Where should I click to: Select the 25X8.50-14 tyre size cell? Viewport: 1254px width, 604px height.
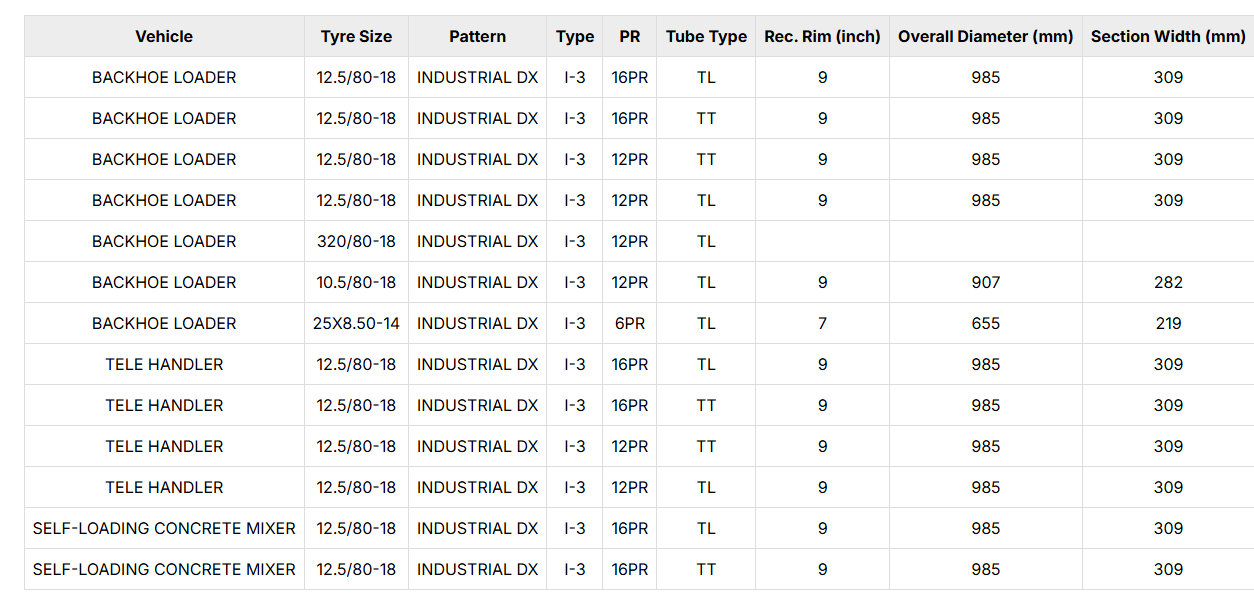click(x=356, y=323)
